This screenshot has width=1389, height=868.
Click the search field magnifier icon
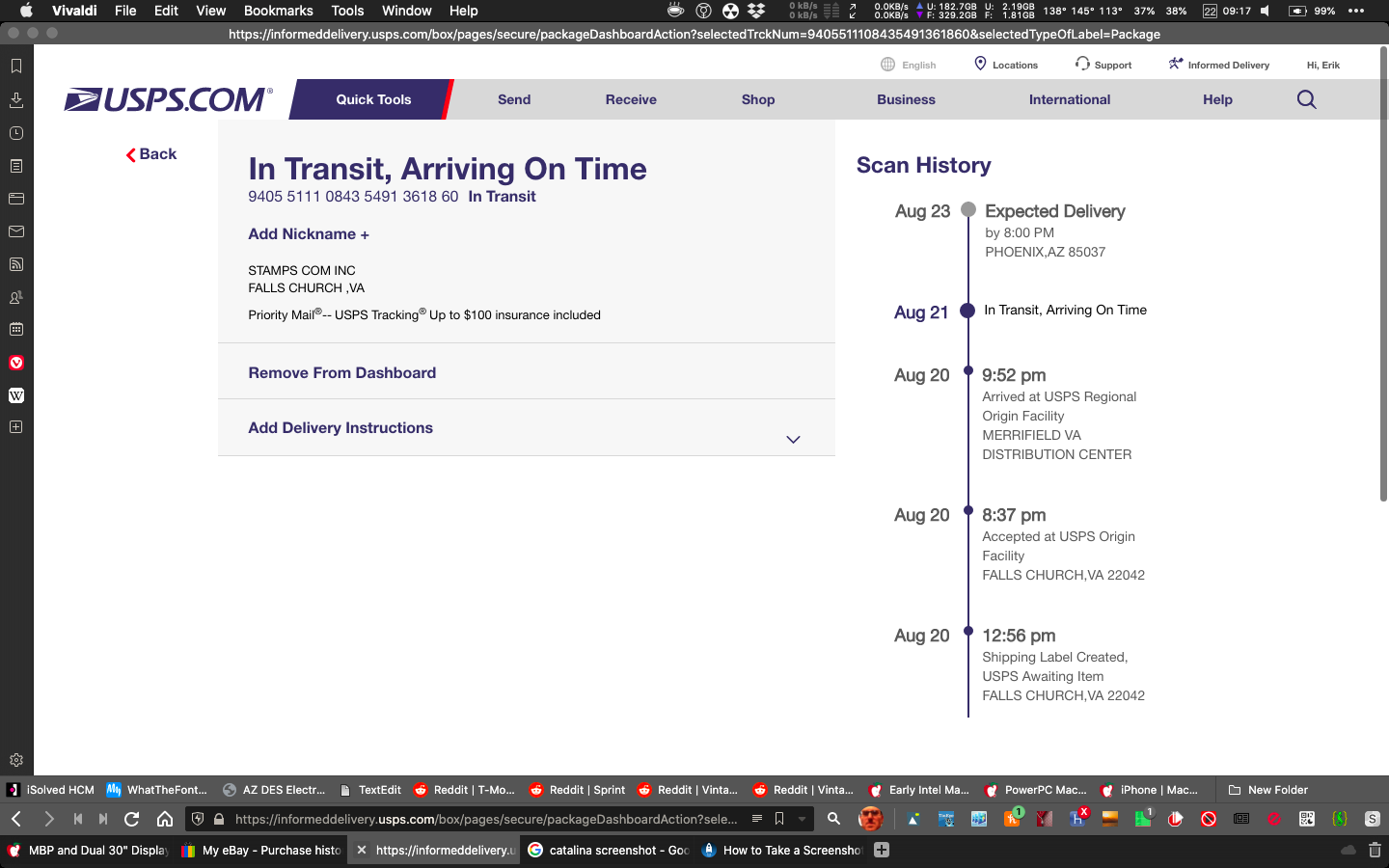tap(834, 819)
